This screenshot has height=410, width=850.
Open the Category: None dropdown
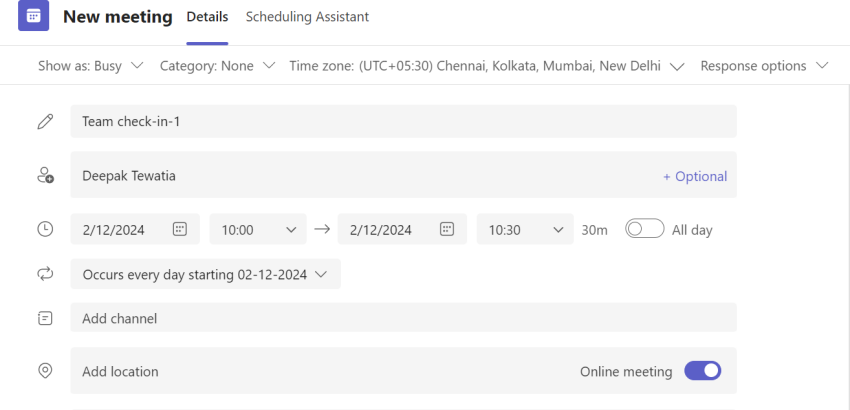point(217,66)
